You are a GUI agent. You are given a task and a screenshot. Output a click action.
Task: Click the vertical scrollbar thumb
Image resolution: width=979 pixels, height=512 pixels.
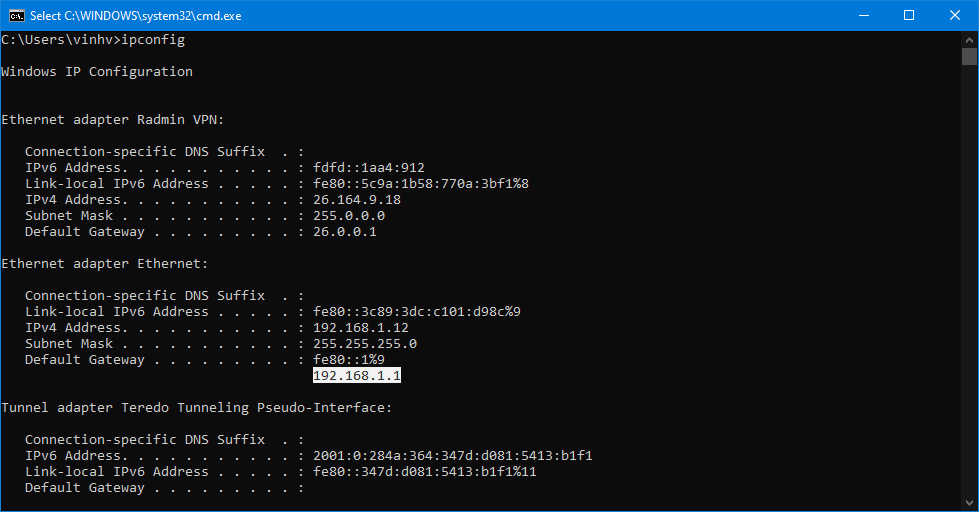point(970,57)
